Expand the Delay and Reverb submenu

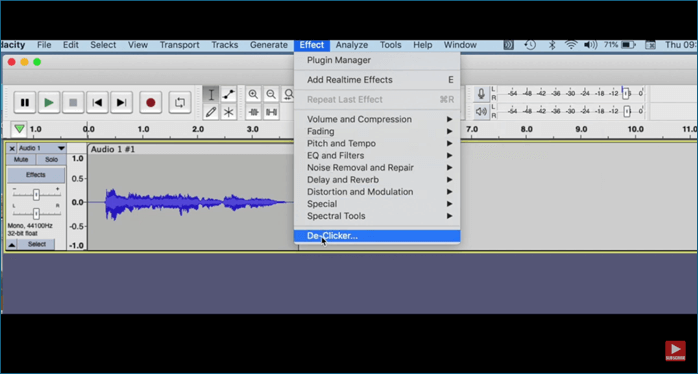click(x=377, y=179)
